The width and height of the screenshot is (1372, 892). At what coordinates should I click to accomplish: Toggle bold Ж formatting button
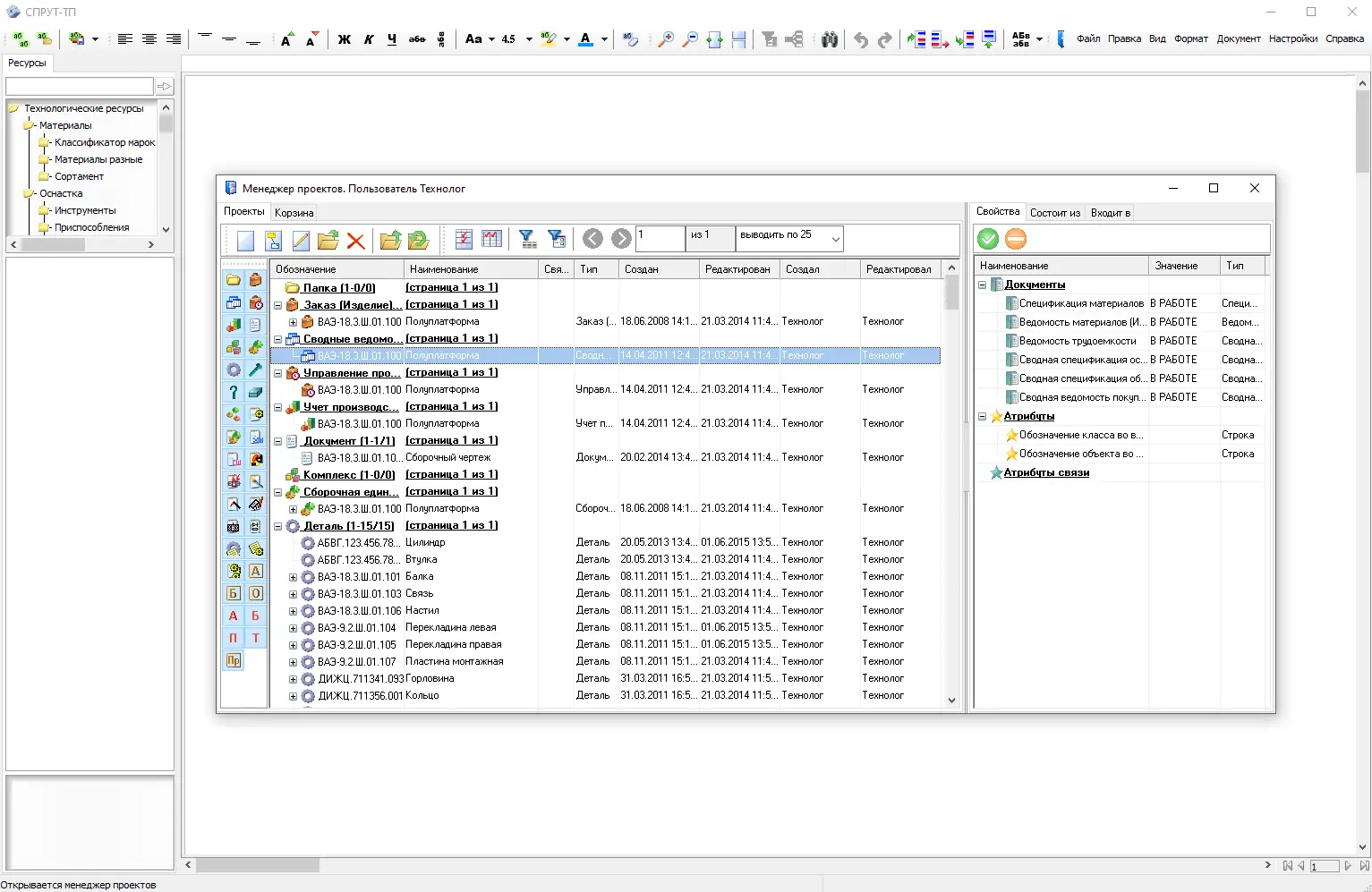pos(344,39)
